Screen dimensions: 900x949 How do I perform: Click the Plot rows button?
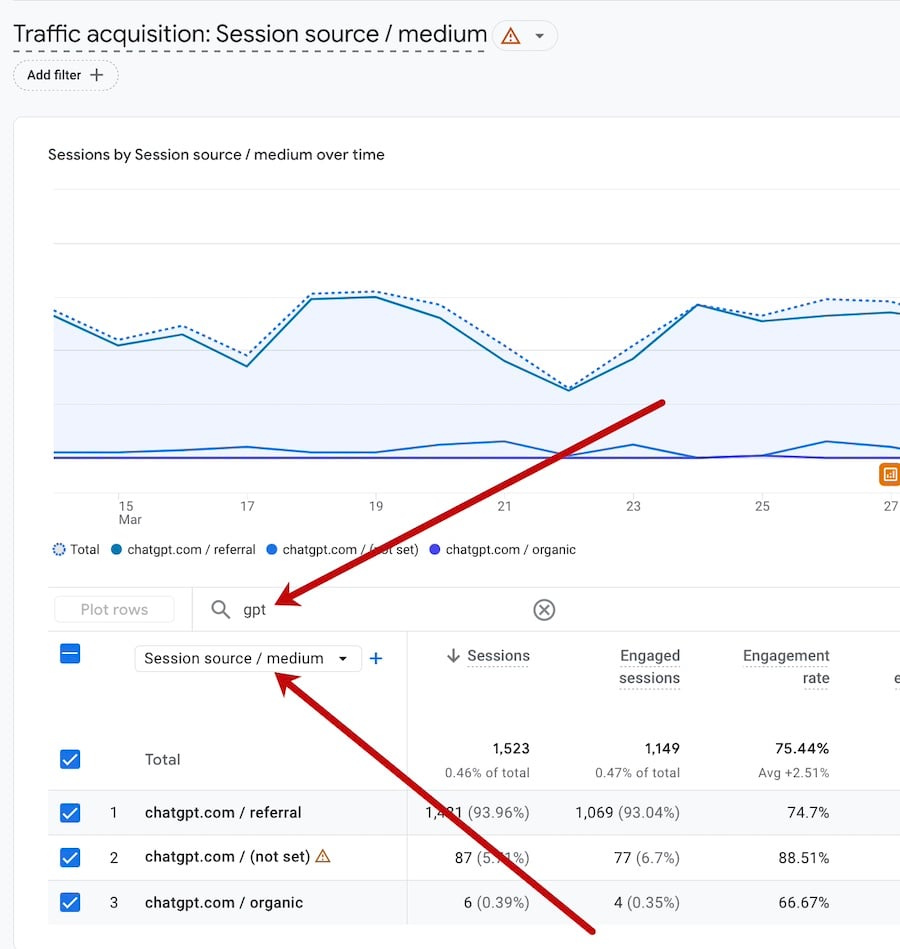tap(114, 609)
